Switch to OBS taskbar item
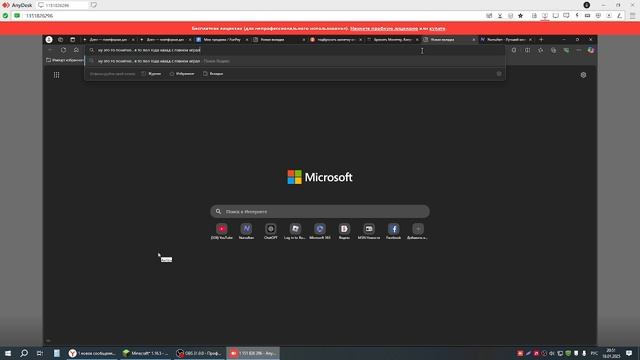The image size is (640, 360). pyautogui.click(x=199, y=353)
